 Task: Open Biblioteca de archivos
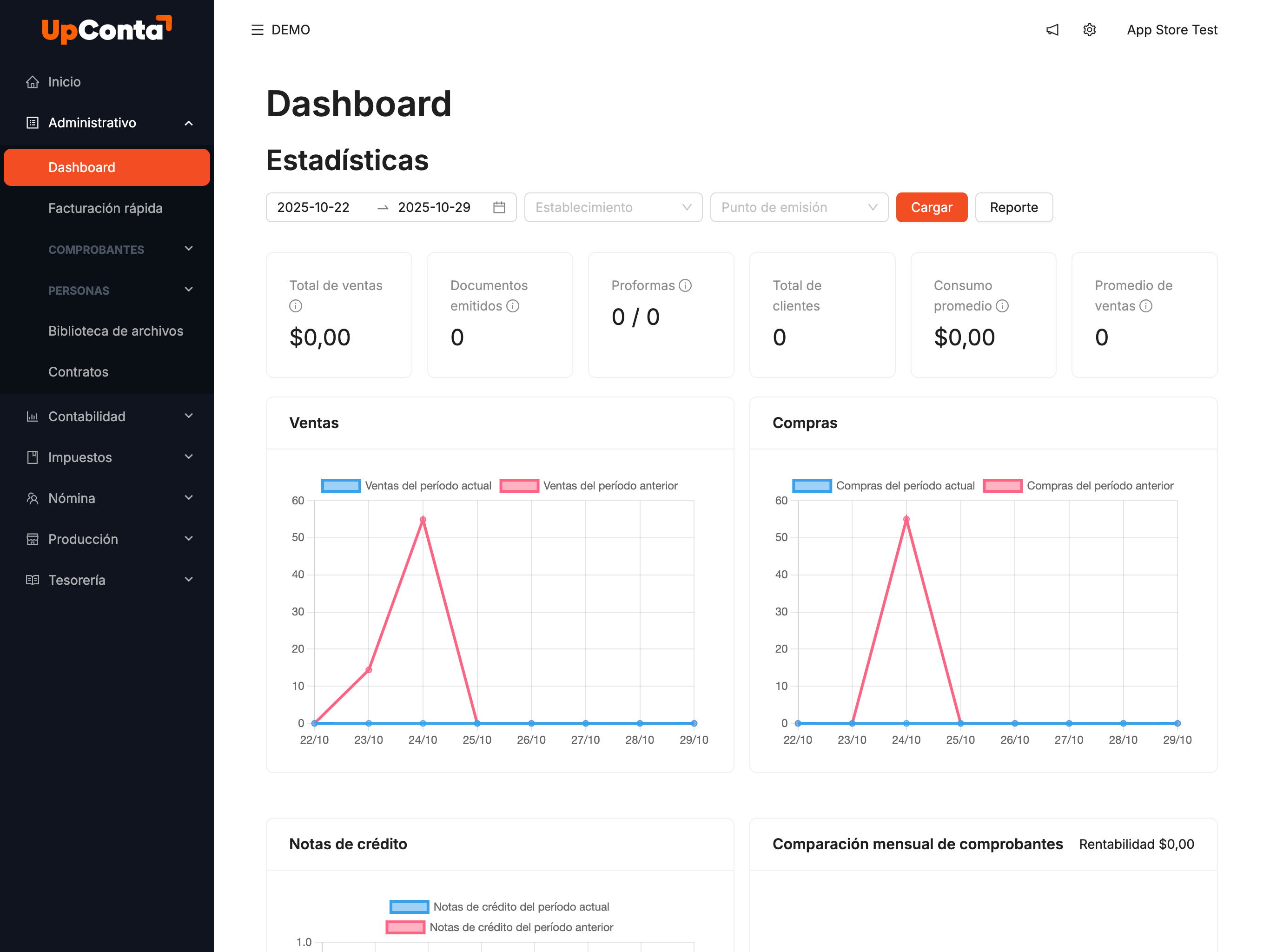click(107, 331)
